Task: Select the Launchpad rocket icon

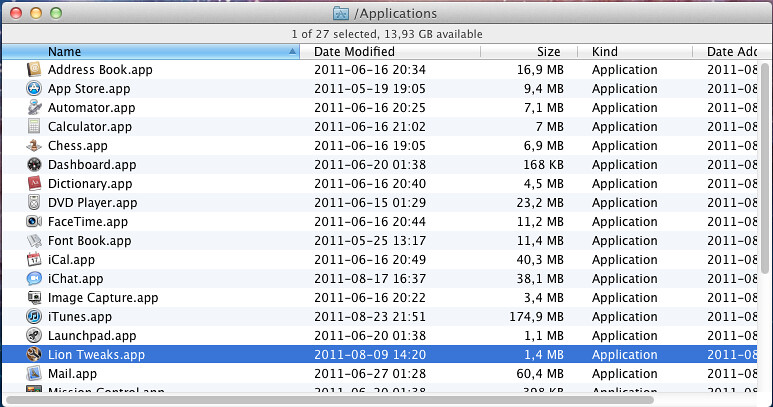Action: tap(34, 335)
